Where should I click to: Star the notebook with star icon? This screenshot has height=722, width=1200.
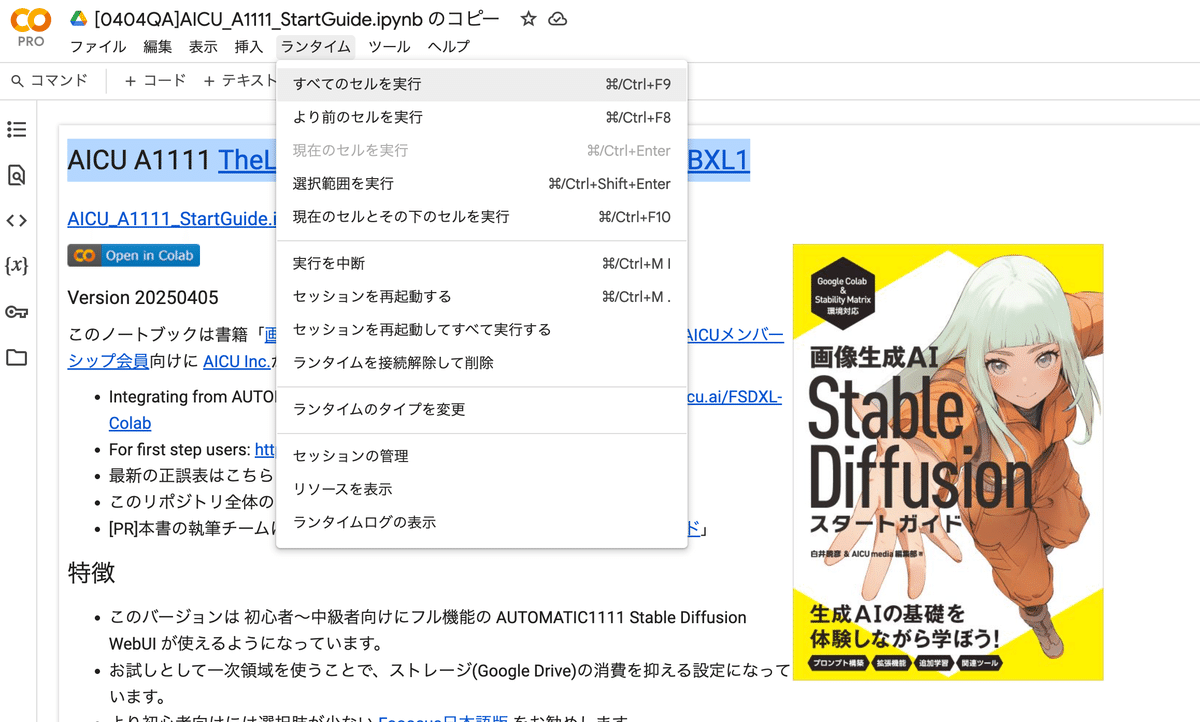(529, 19)
